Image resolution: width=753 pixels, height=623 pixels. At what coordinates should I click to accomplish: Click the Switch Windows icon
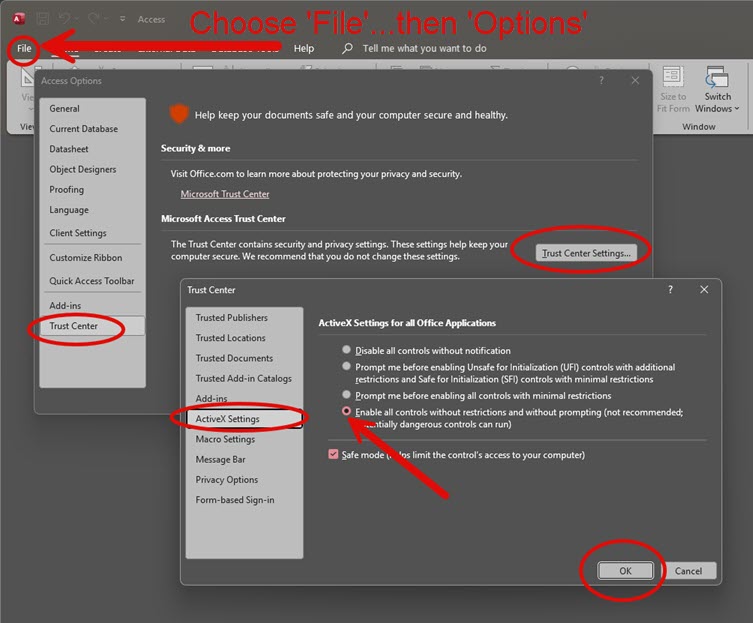coord(717,79)
